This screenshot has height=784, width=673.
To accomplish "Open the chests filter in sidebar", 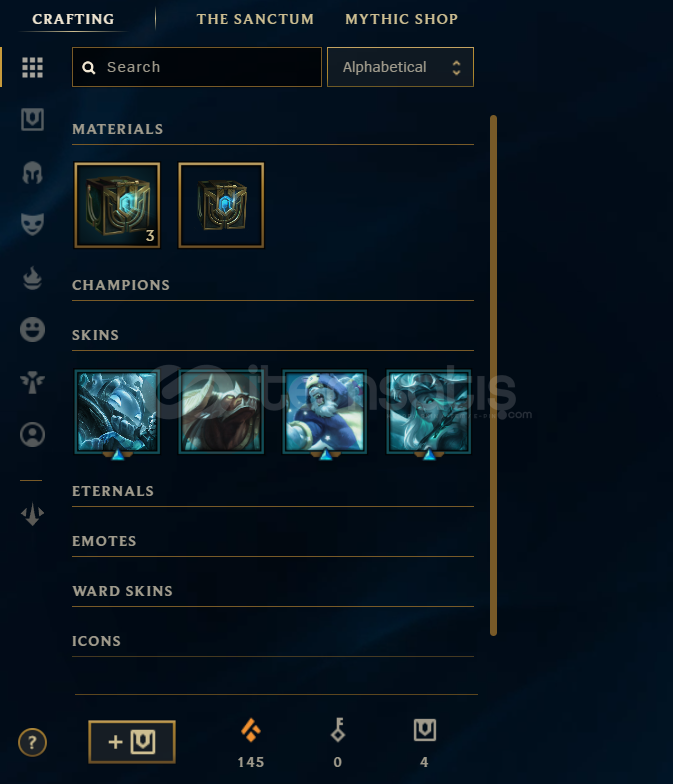I will pyautogui.click(x=32, y=120).
